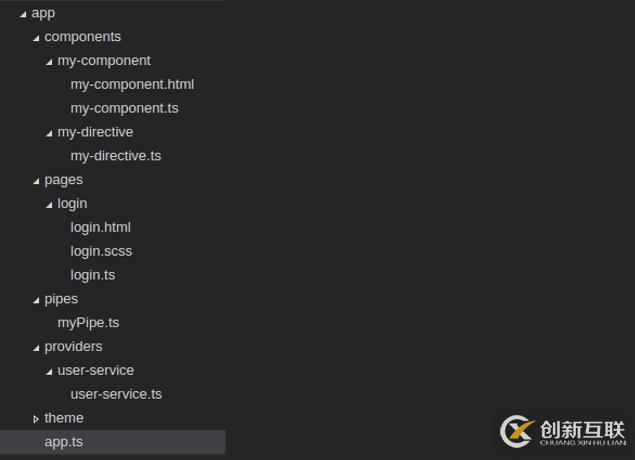Image resolution: width=635 pixels, height=460 pixels.
Task: Collapse the login folder arrow
Action: point(49,205)
